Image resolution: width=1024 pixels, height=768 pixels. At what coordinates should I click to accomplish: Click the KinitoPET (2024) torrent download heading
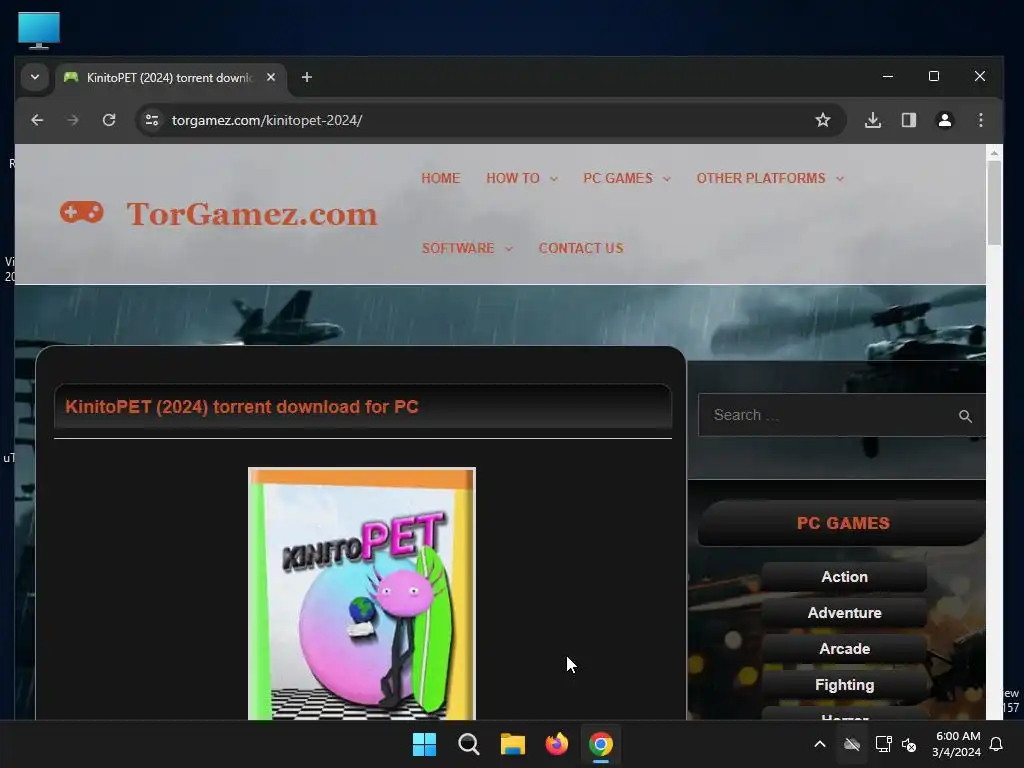click(242, 407)
